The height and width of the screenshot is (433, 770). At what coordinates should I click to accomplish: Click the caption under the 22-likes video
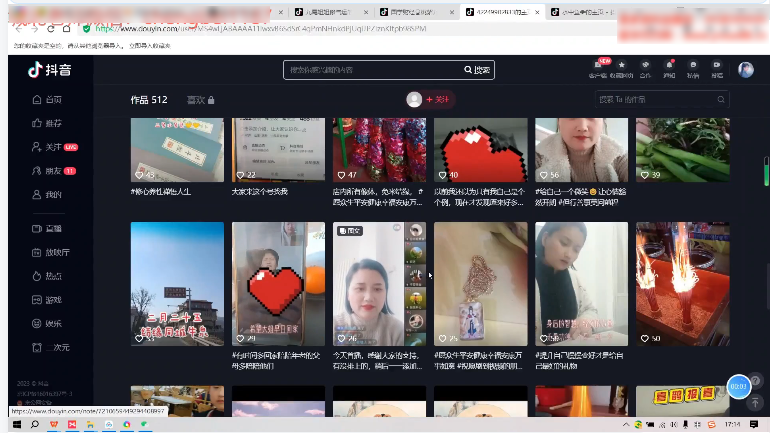(260, 192)
